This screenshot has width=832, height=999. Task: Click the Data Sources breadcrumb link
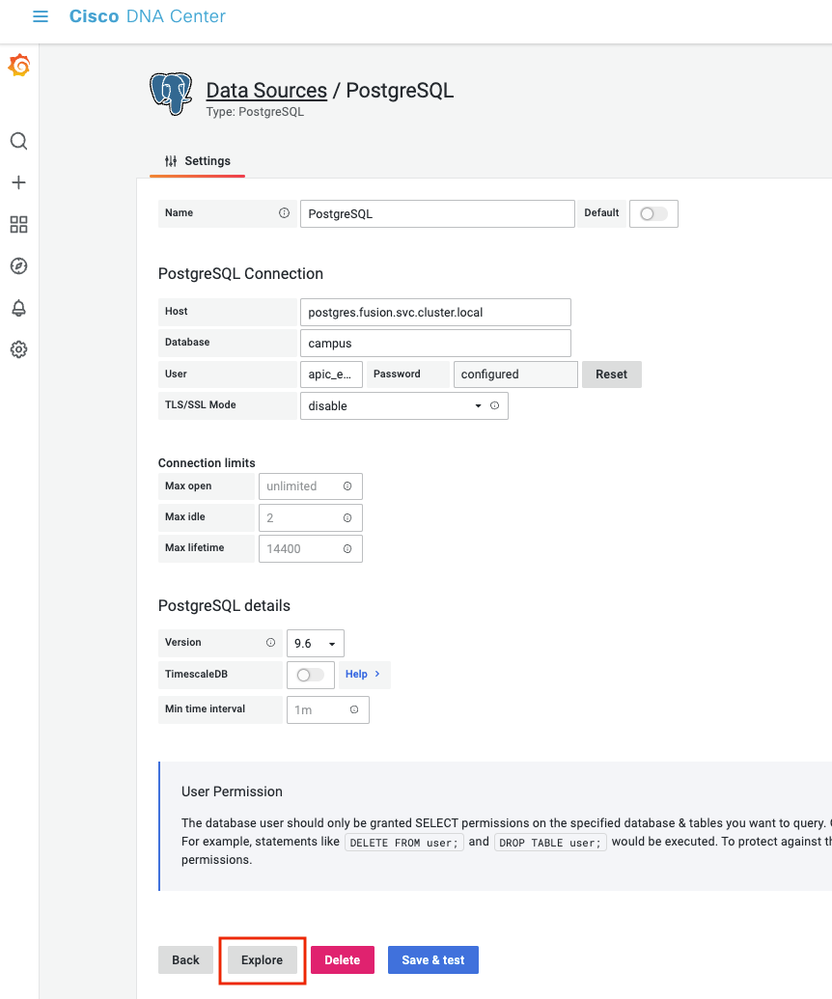tap(266, 90)
